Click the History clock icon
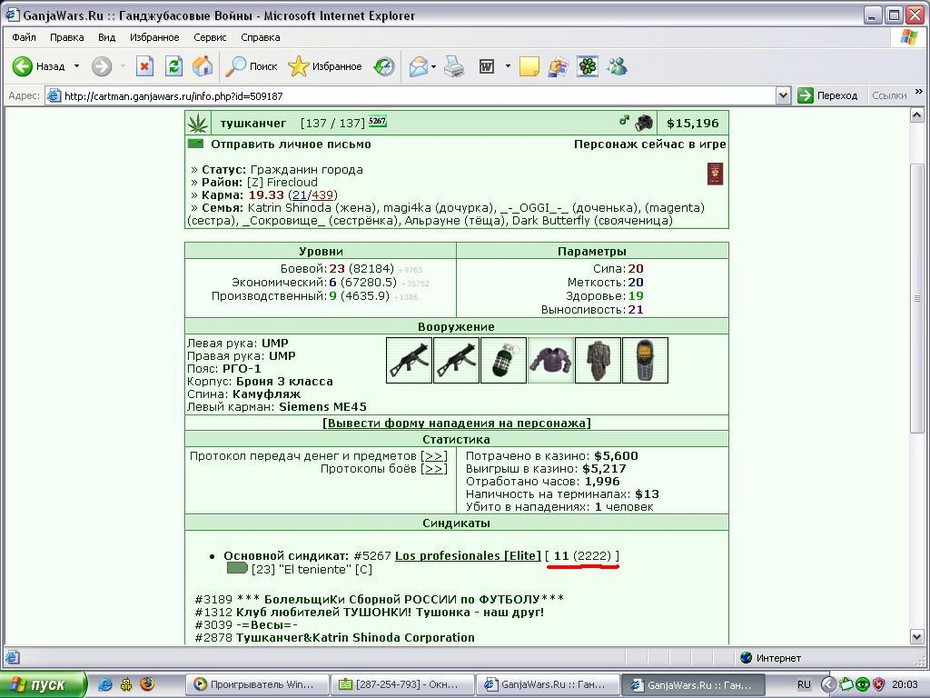The height and width of the screenshot is (698, 930). [x=384, y=66]
